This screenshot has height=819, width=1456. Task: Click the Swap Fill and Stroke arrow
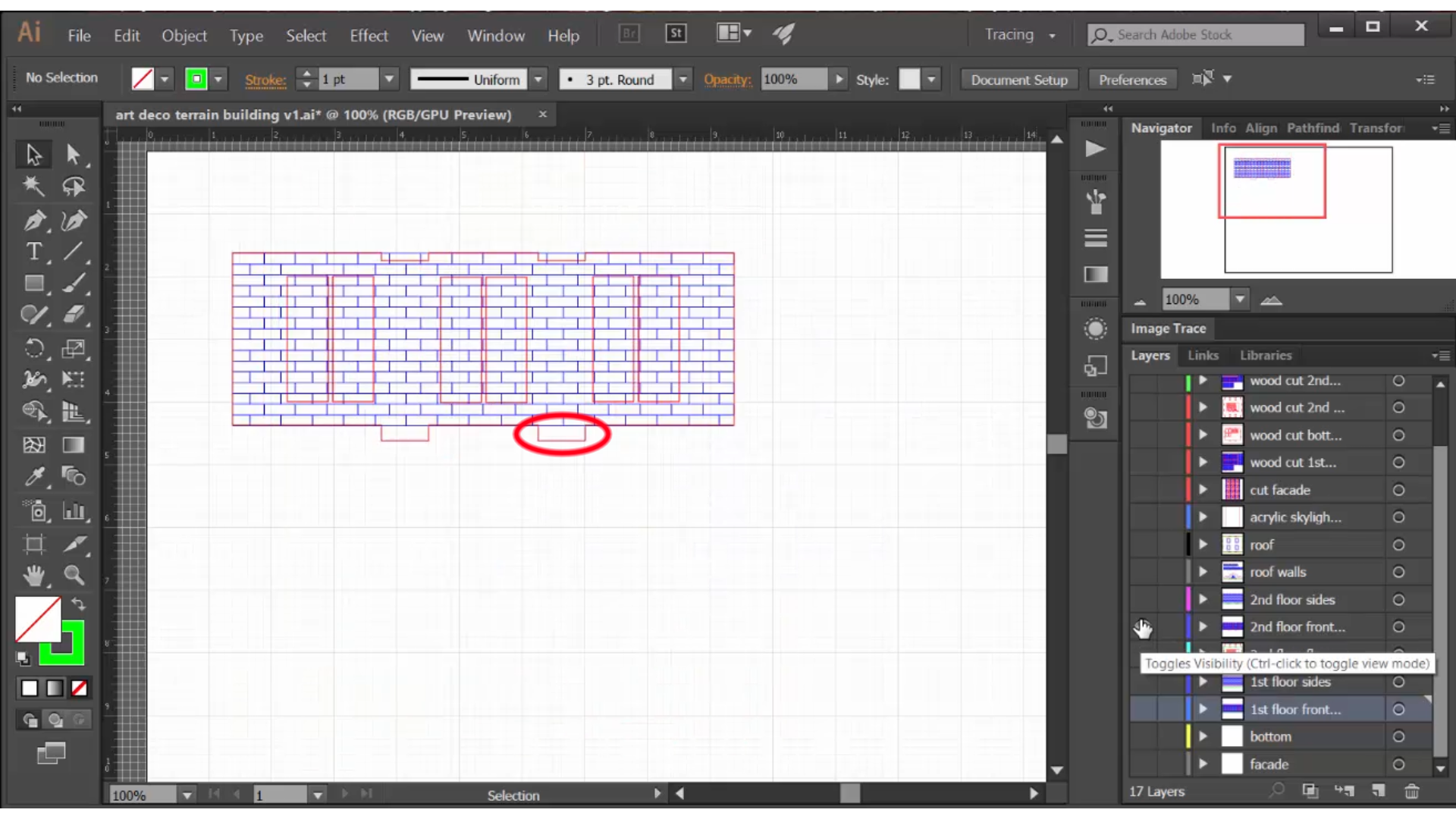coord(77,604)
